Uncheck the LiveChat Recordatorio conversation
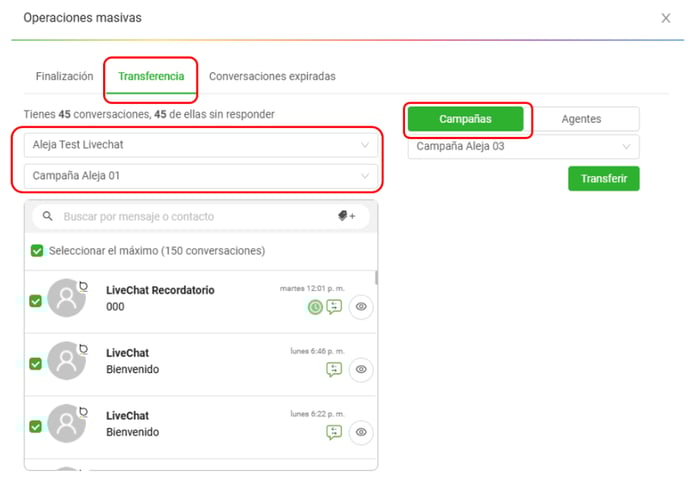 (36, 301)
